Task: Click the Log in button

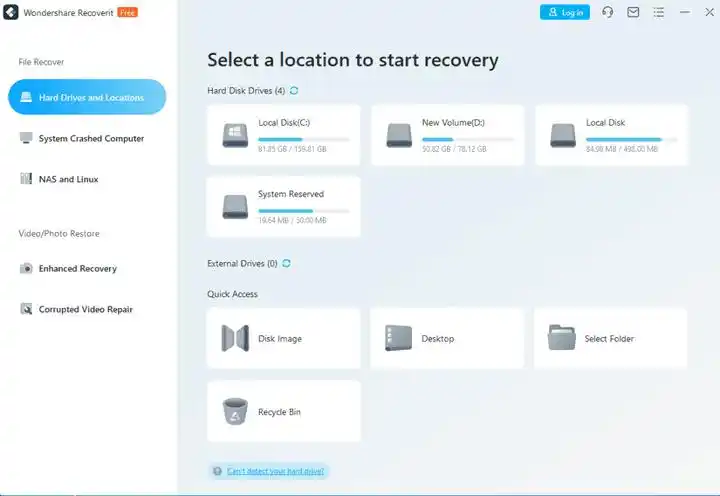Action: (565, 12)
